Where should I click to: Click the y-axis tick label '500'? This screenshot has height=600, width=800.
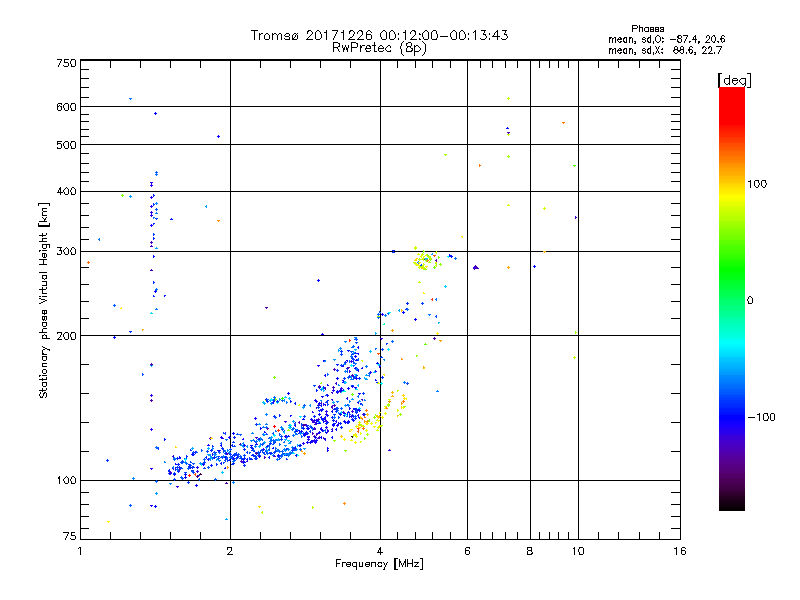point(66,145)
